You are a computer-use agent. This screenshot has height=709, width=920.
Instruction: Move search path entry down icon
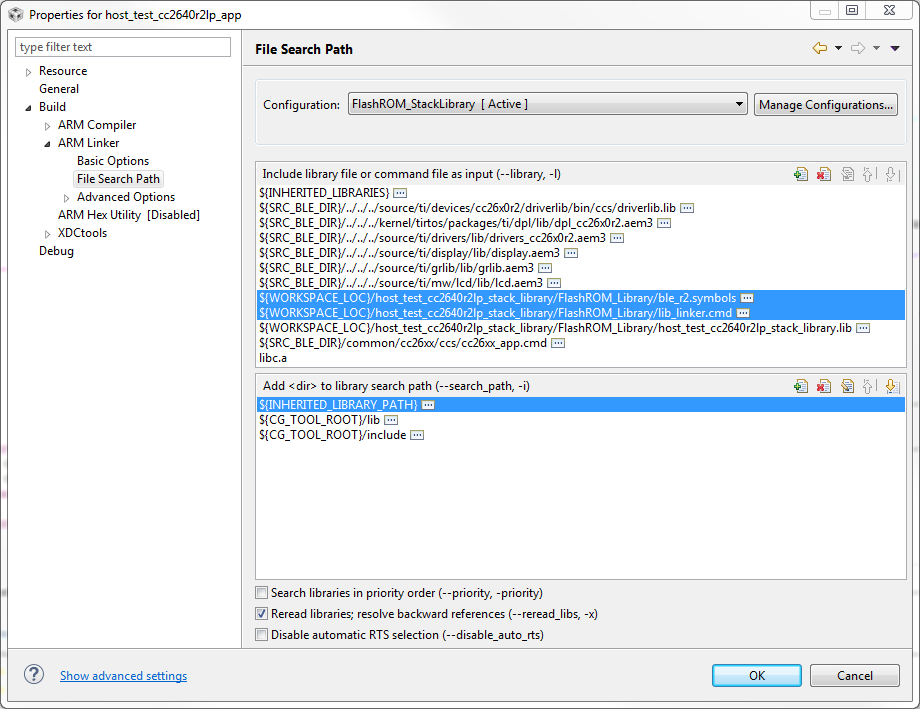pos(891,386)
